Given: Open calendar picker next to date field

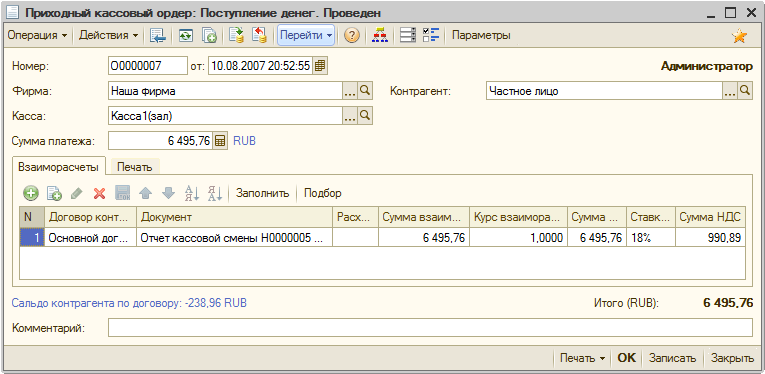Looking at the screenshot, I should tap(320, 66).
